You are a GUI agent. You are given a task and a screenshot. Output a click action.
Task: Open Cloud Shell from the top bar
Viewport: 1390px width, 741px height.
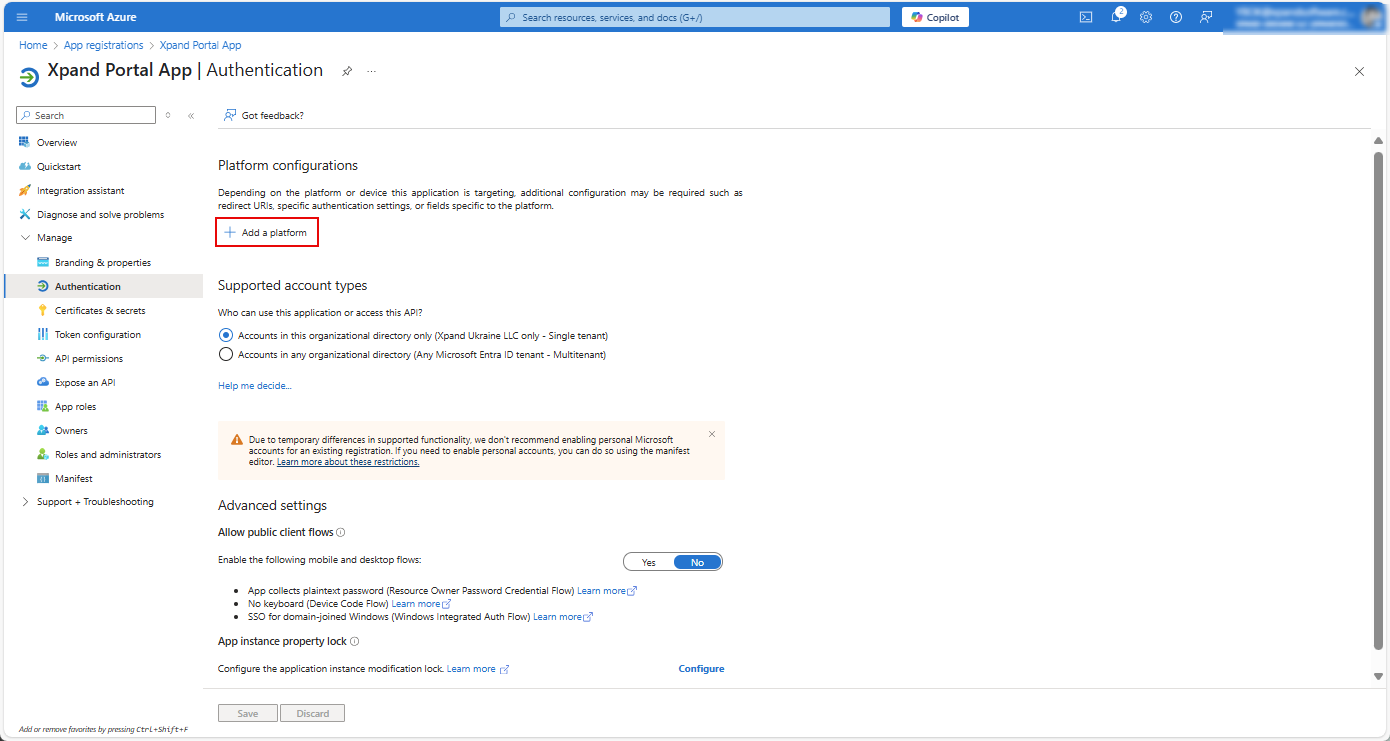point(1085,17)
